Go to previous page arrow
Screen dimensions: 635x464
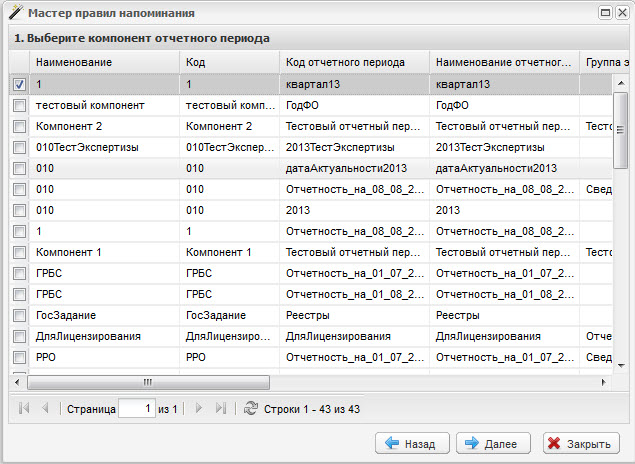tap(45, 409)
